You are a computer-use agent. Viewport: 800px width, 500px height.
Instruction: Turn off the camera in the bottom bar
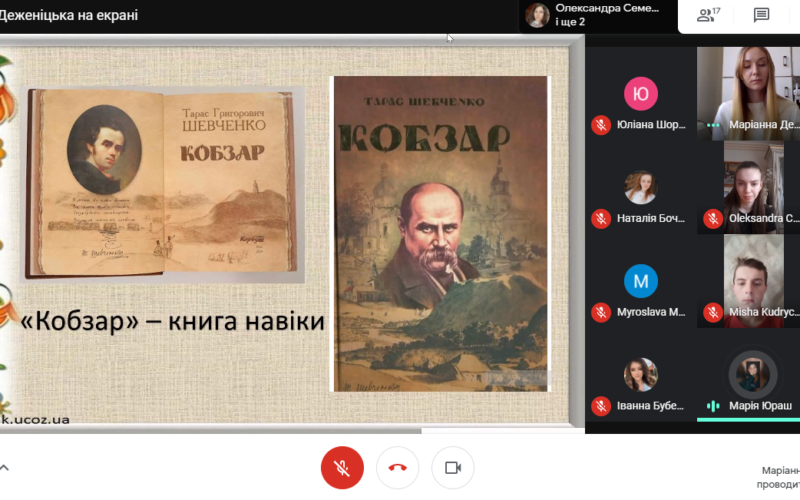click(452, 467)
